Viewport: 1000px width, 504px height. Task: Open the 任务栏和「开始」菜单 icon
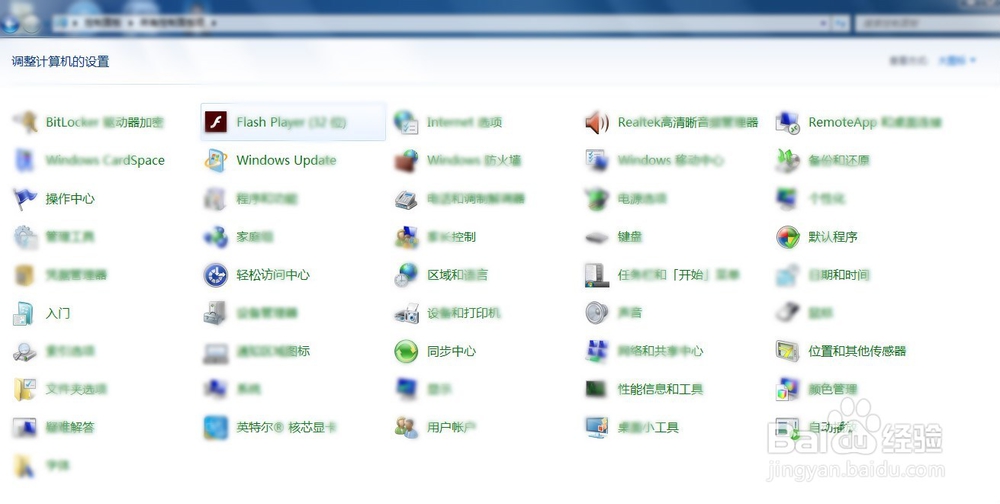click(x=597, y=275)
